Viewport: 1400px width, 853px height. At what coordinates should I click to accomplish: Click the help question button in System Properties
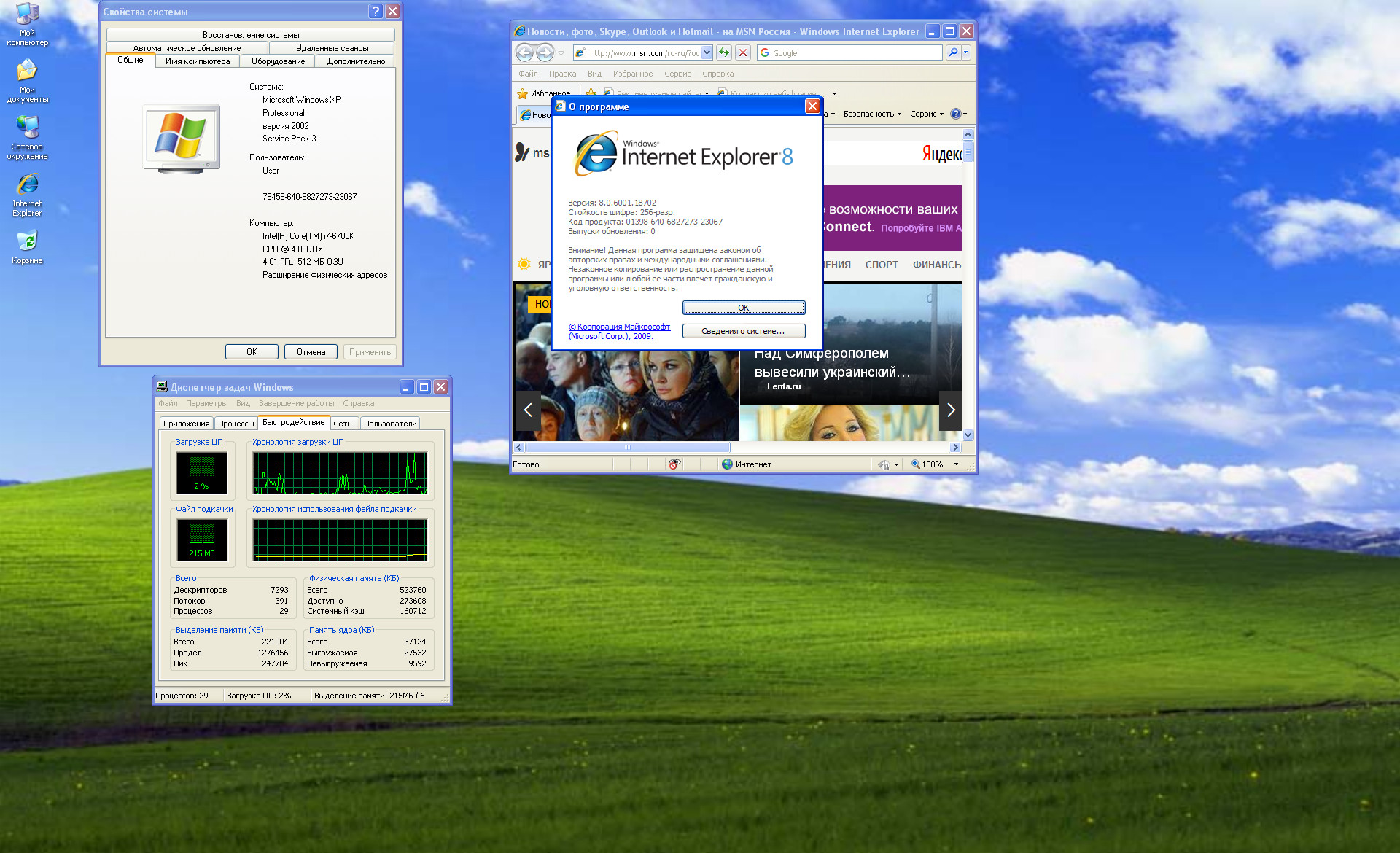point(376,12)
